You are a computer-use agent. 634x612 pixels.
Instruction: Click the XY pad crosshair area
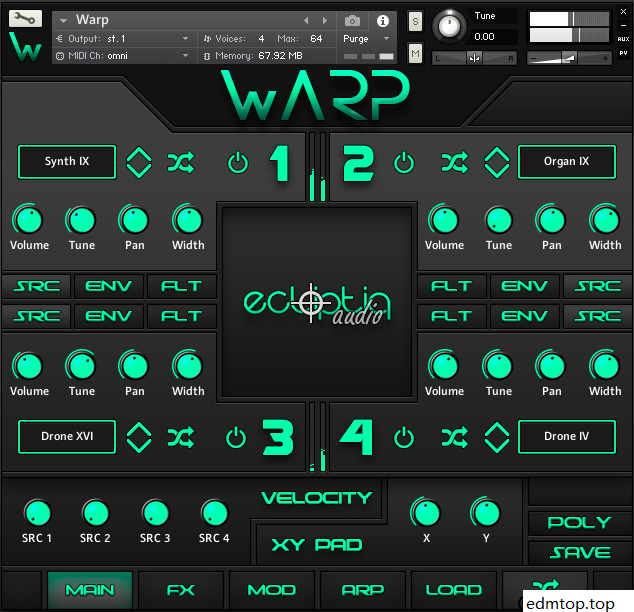click(312, 298)
